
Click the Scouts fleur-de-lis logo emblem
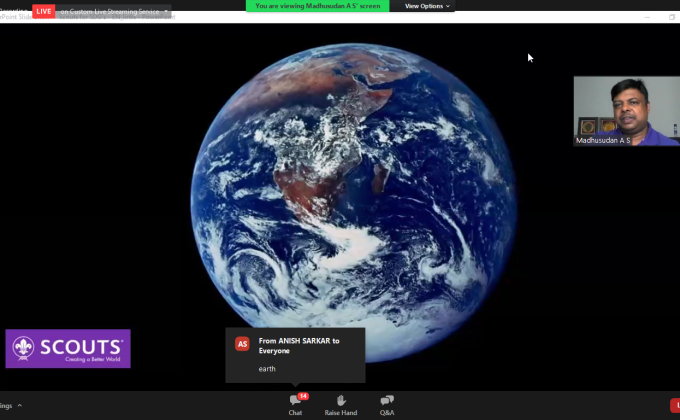point(23,348)
